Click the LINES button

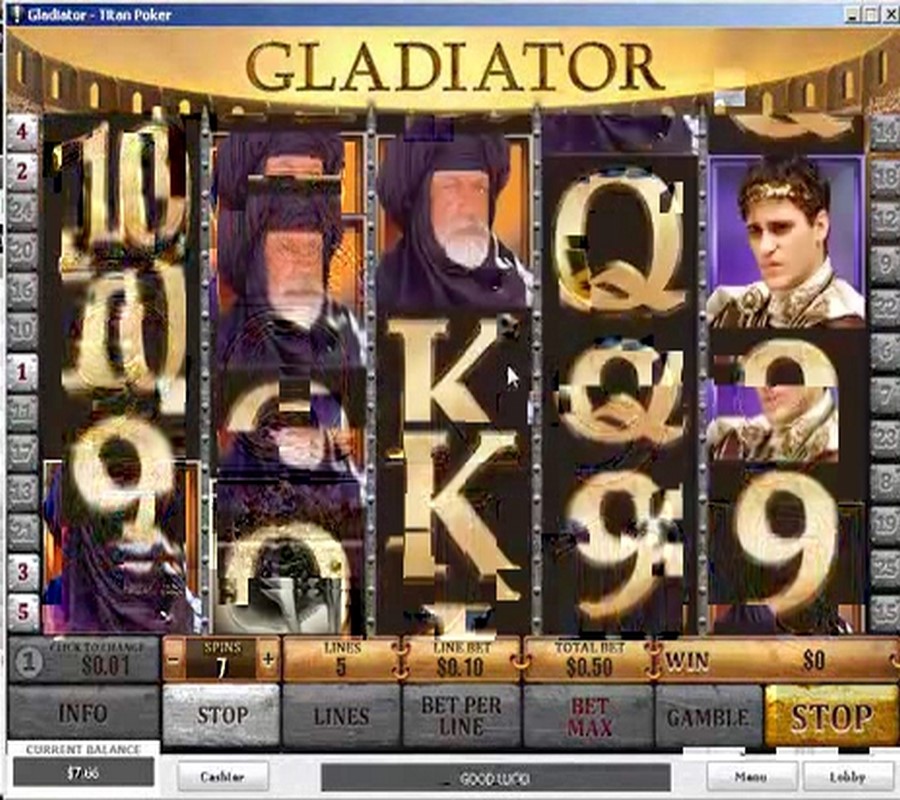(342, 717)
